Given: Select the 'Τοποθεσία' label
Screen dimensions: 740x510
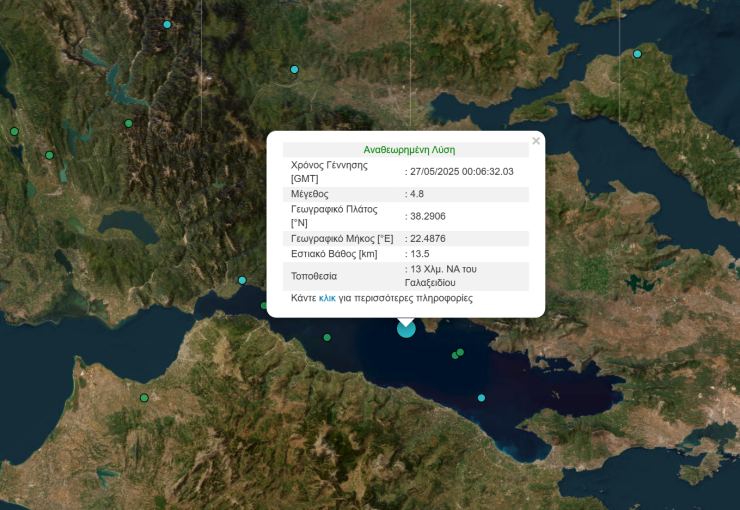Looking at the screenshot, I should [314, 276].
